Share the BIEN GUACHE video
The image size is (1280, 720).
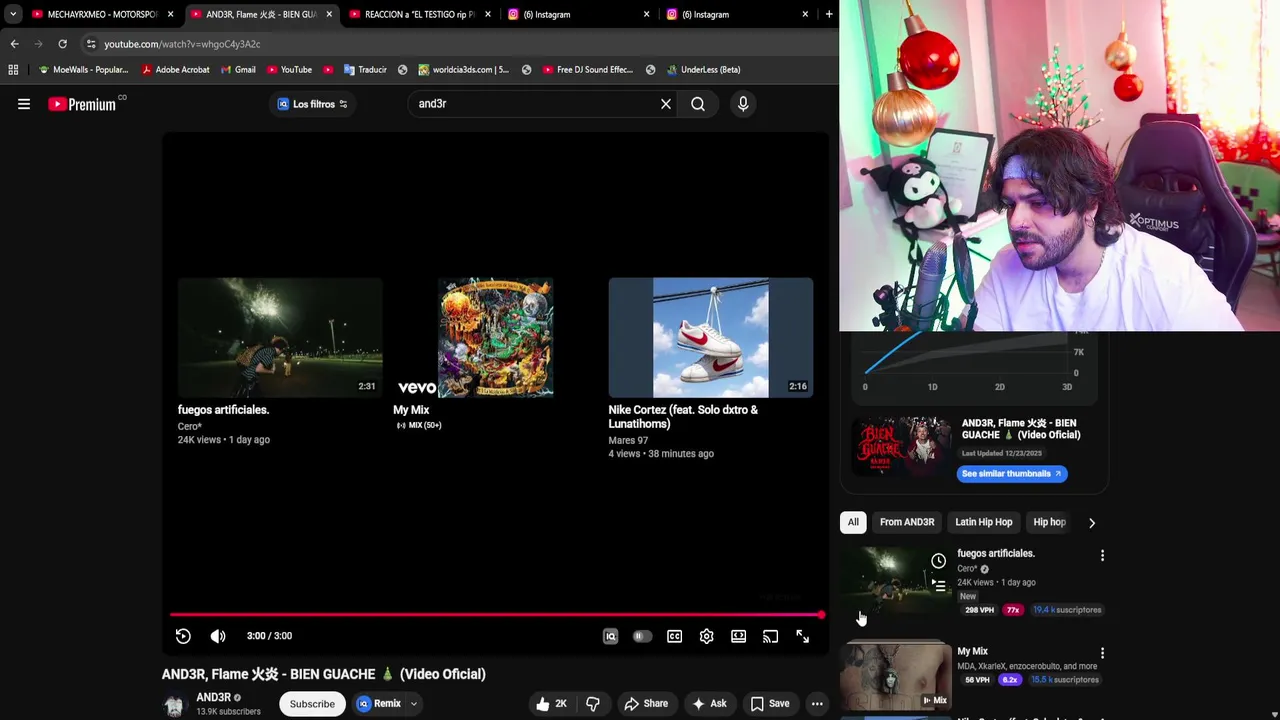pyautogui.click(x=646, y=704)
